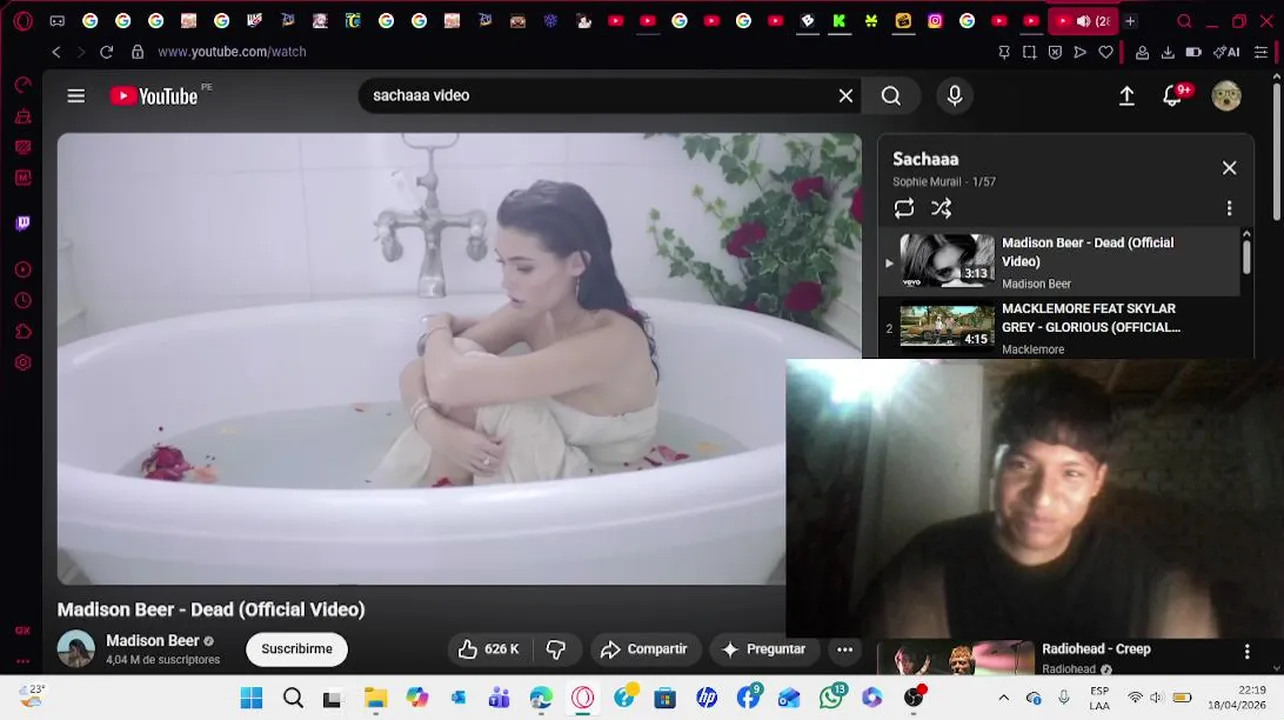This screenshot has width=1284, height=720.
Task: Toggle shuffle playlist
Action: pos(941,208)
